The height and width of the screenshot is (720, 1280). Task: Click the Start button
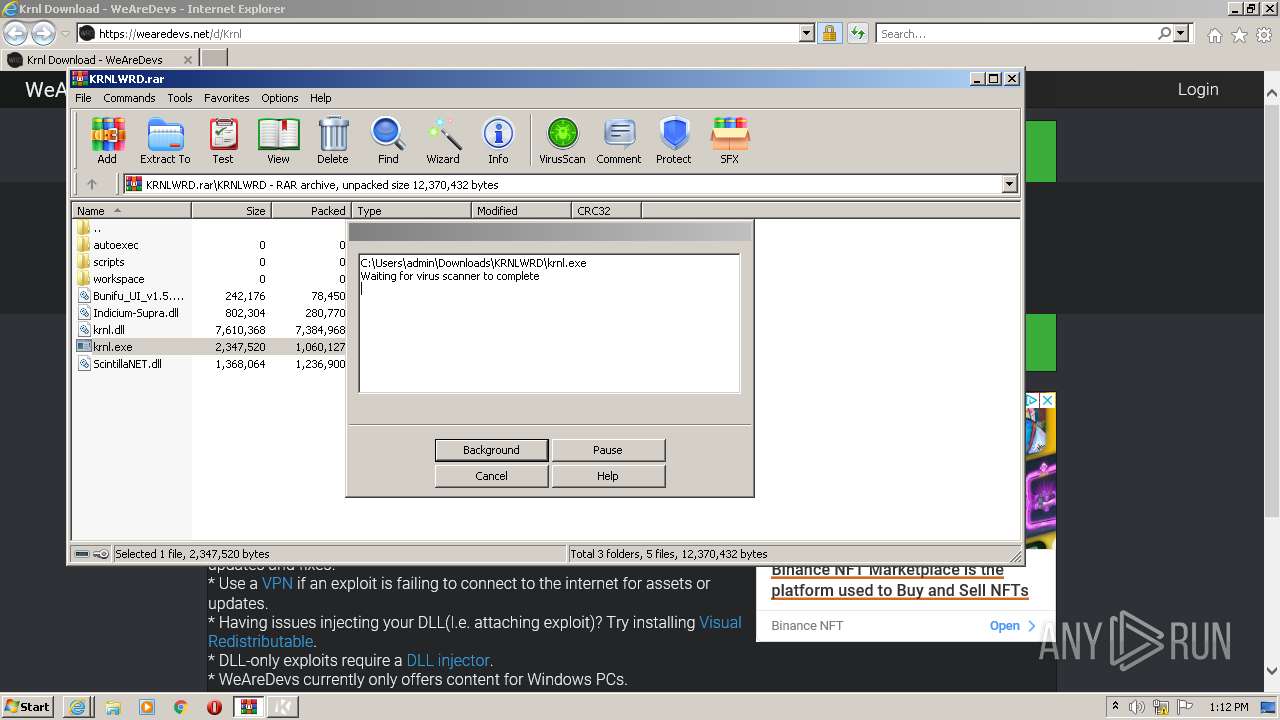[x=28, y=707]
